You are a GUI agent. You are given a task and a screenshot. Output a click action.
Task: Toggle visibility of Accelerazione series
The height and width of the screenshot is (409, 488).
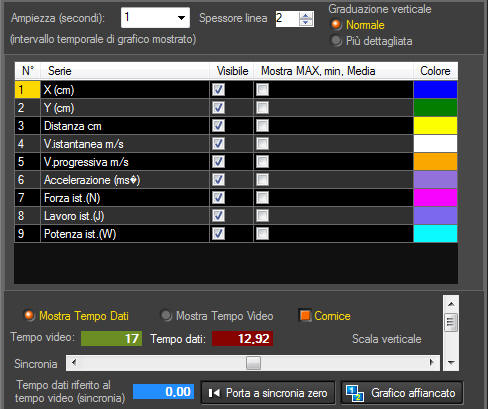coord(218,180)
